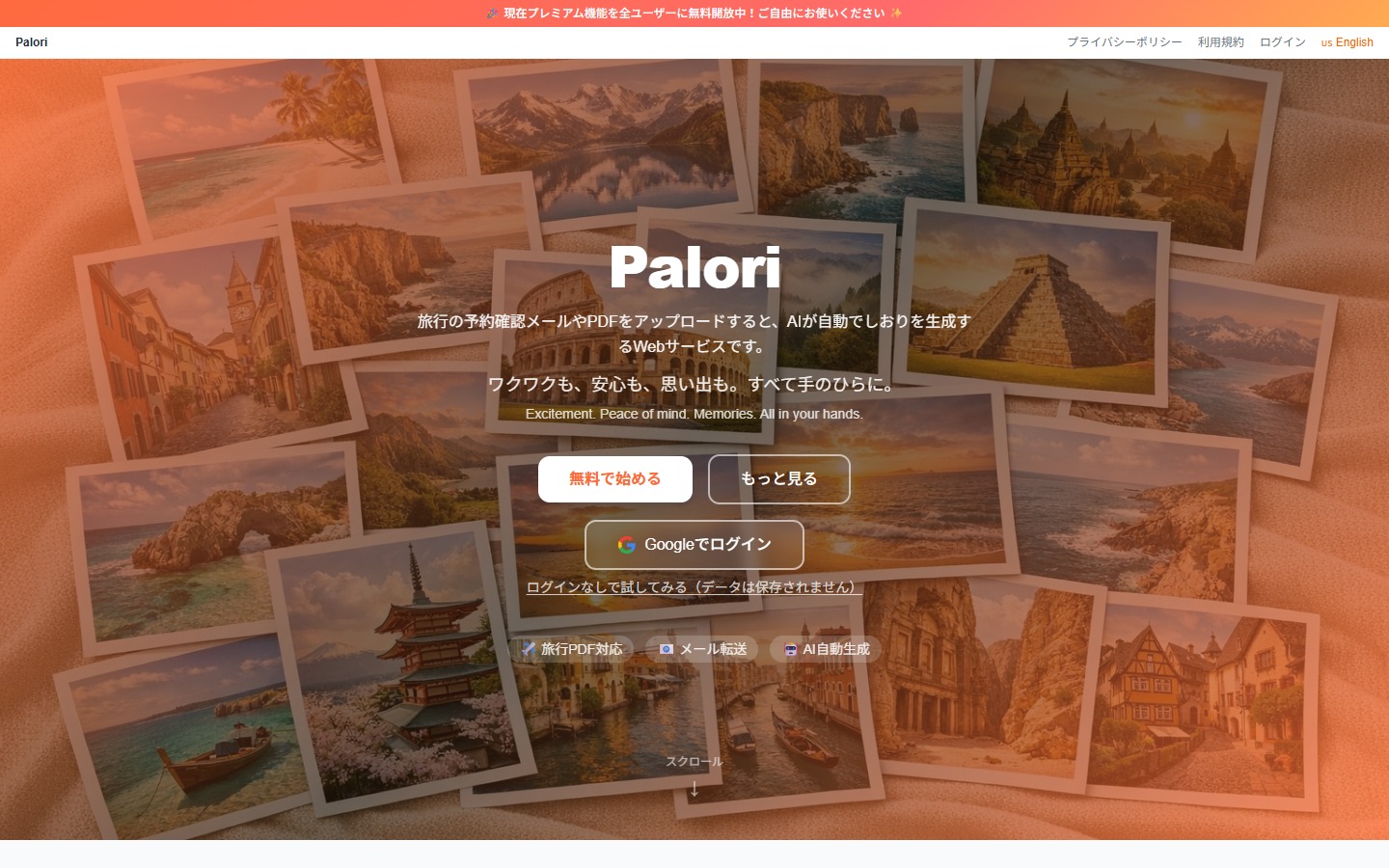Image resolution: width=1389 pixels, height=868 pixels.
Task: Click the mail icon beside メール転送
Action: (x=667, y=649)
